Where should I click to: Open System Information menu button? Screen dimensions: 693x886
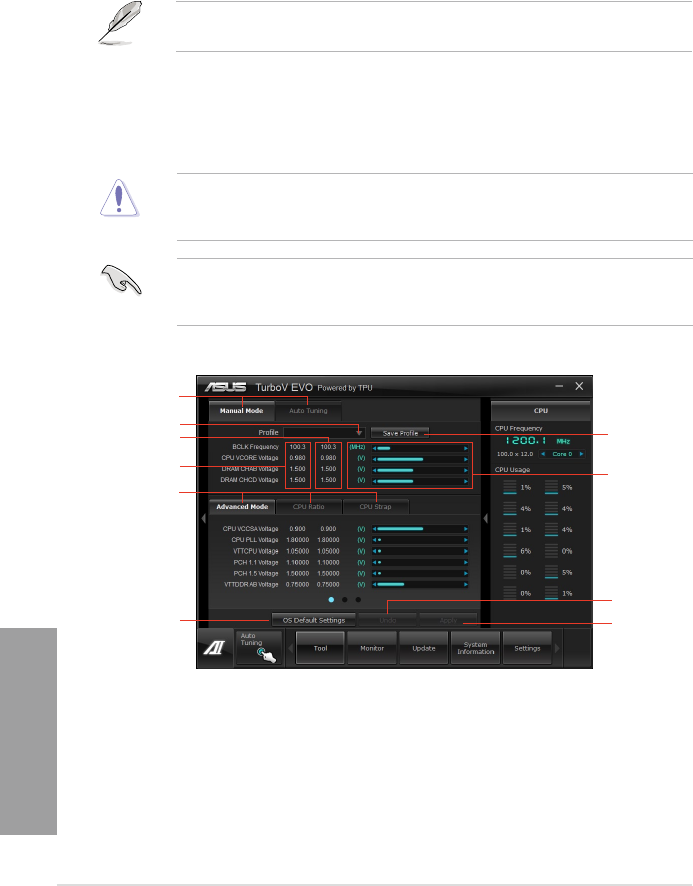pos(475,648)
